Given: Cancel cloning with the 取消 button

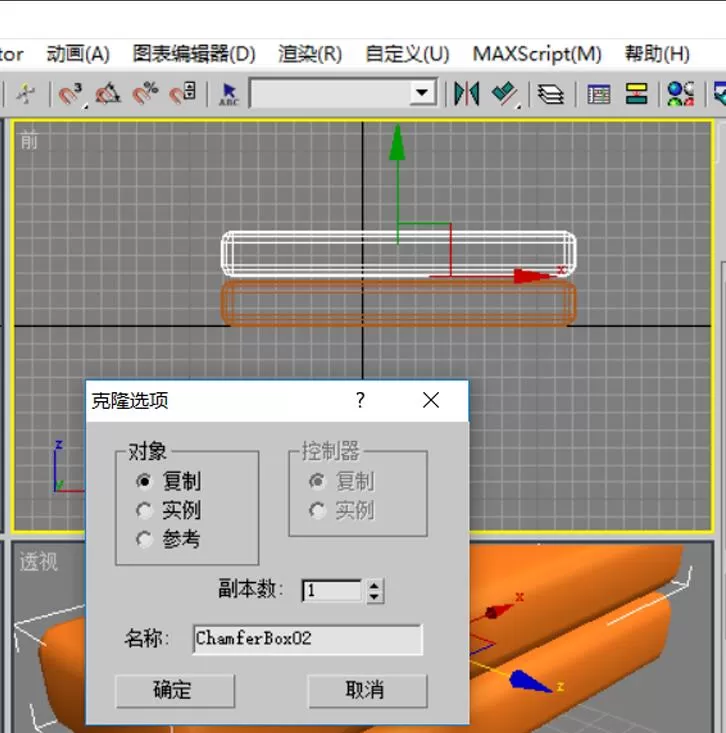Looking at the screenshot, I should [x=367, y=690].
